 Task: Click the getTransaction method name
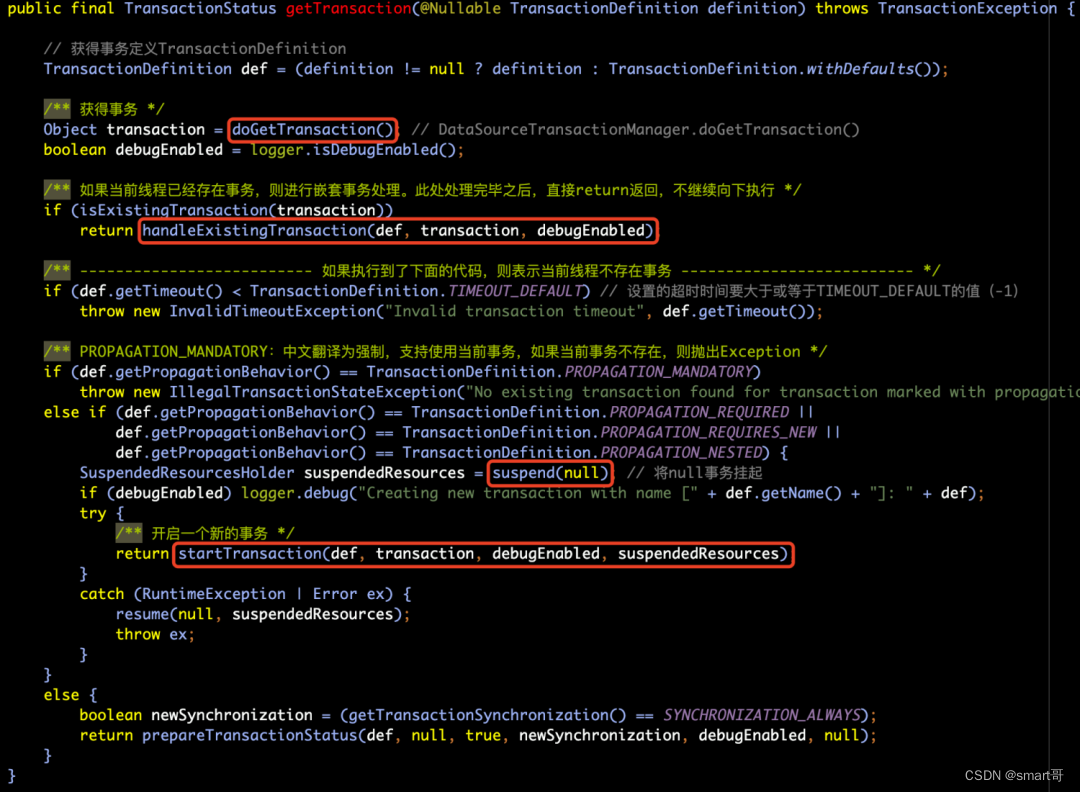click(x=349, y=9)
